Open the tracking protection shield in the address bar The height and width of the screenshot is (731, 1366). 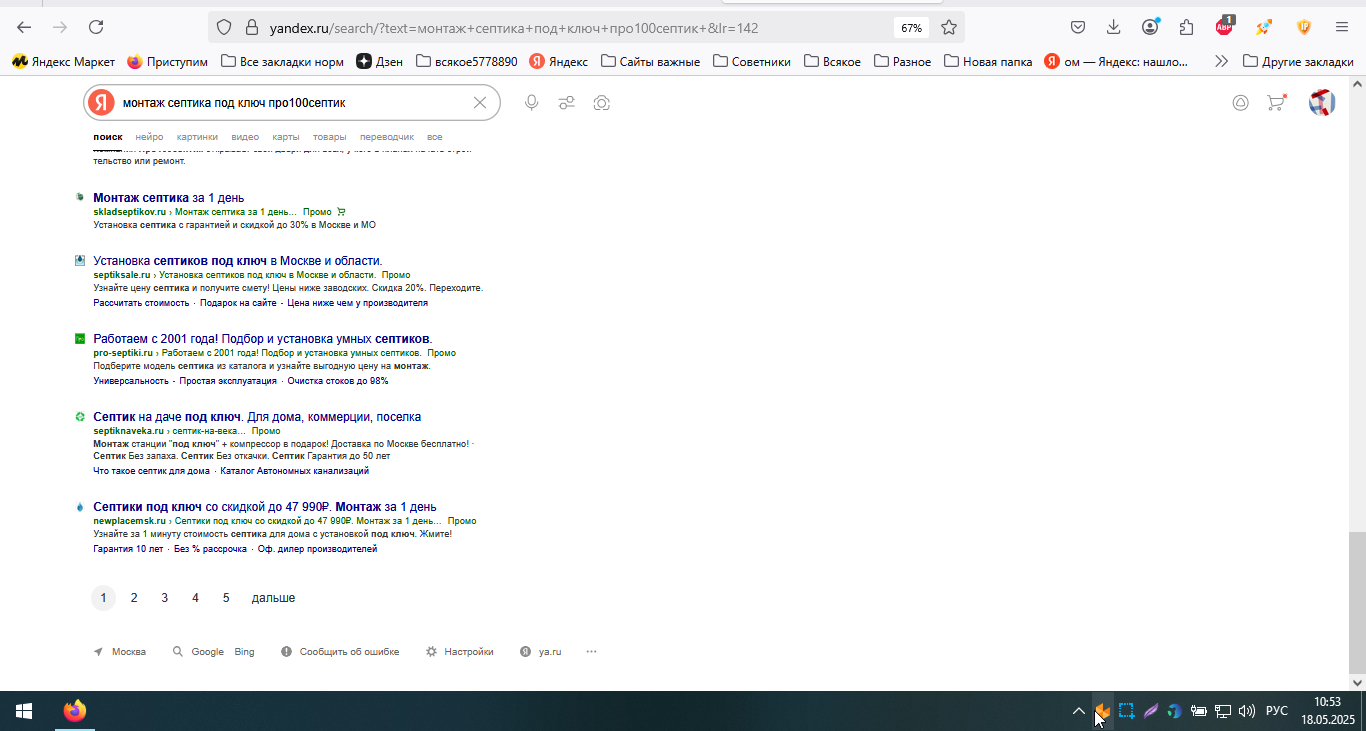tap(224, 27)
